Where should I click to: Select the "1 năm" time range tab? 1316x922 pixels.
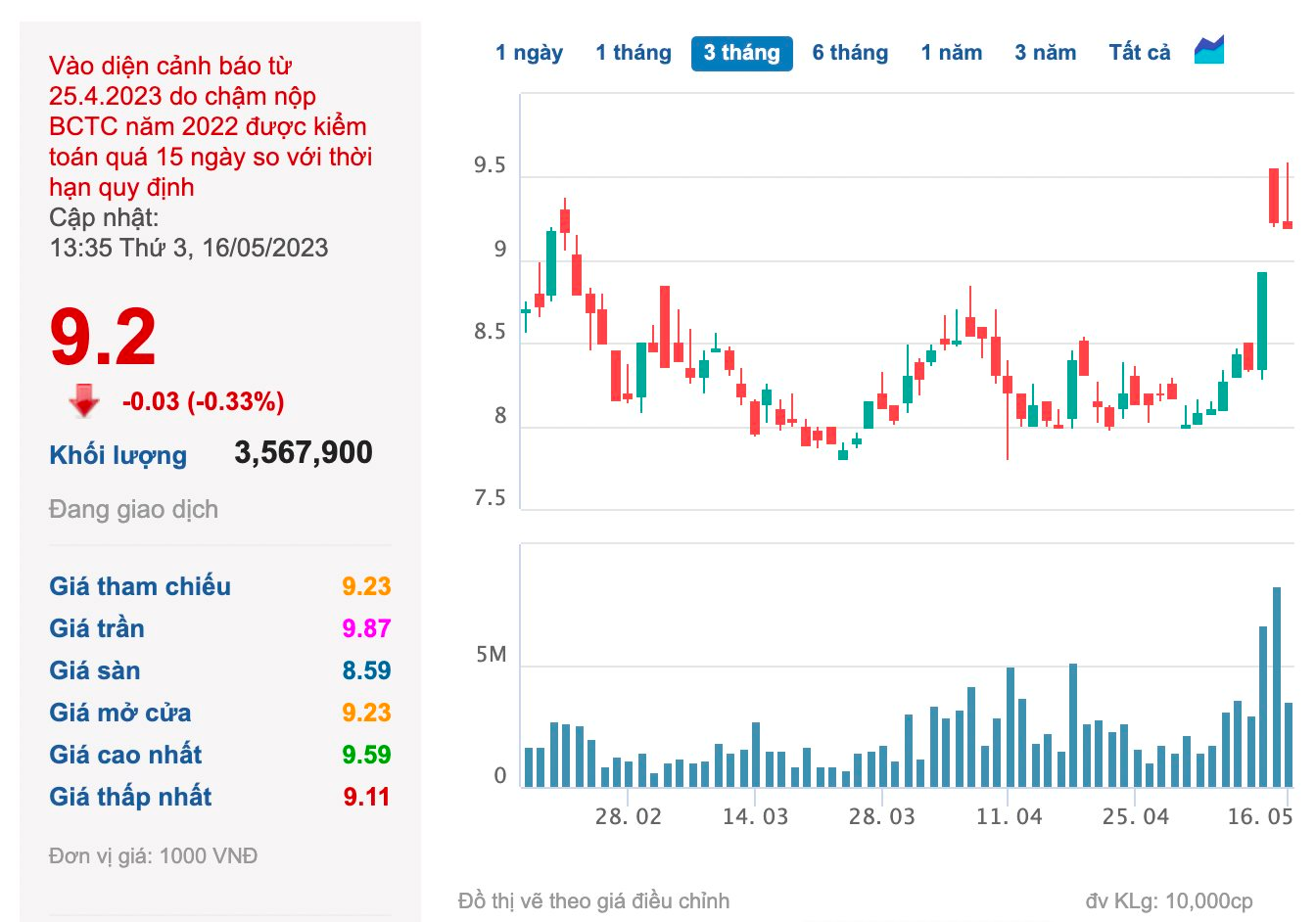point(951,53)
